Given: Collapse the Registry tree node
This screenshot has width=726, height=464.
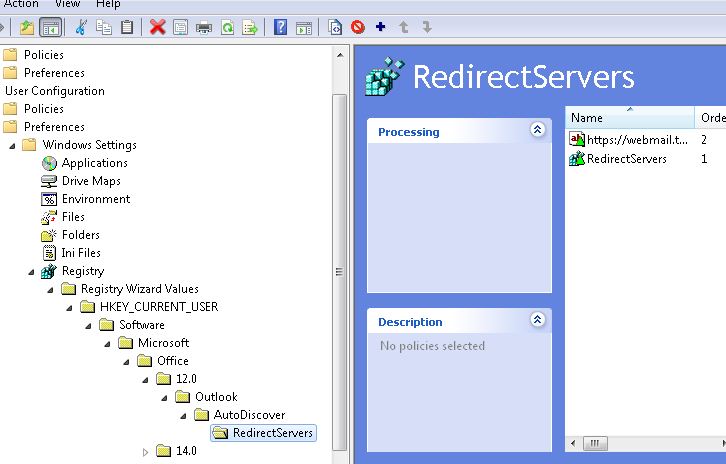Looking at the screenshot, I should click(31, 272).
